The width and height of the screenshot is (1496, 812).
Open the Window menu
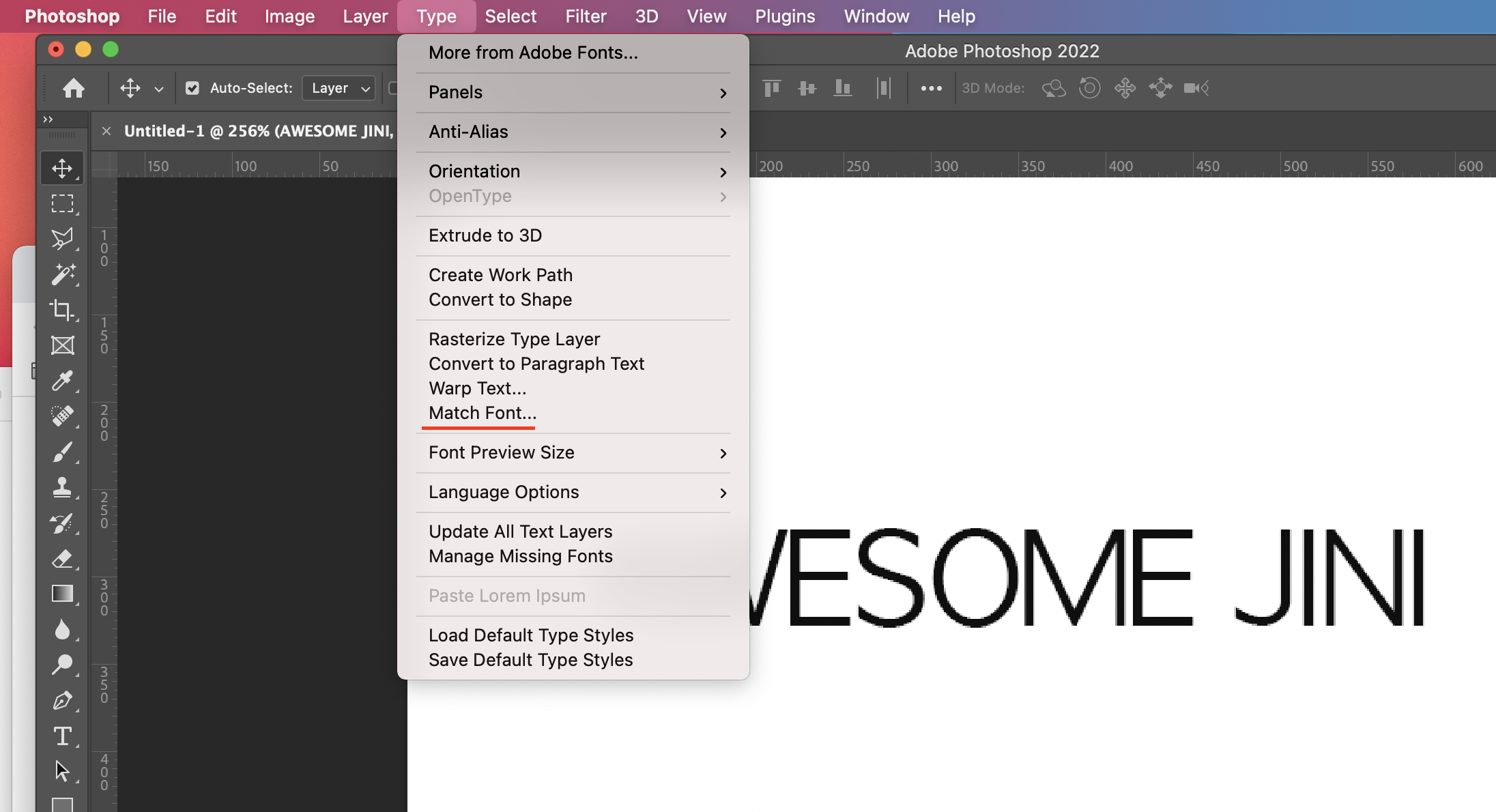coord(876,16)
